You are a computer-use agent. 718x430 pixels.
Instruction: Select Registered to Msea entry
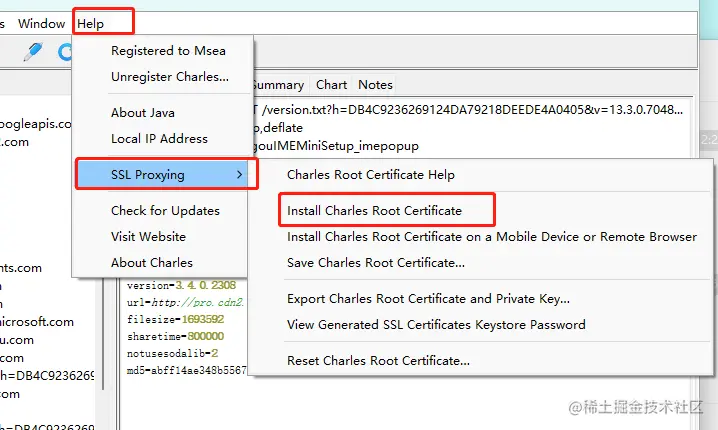[169, 50]
